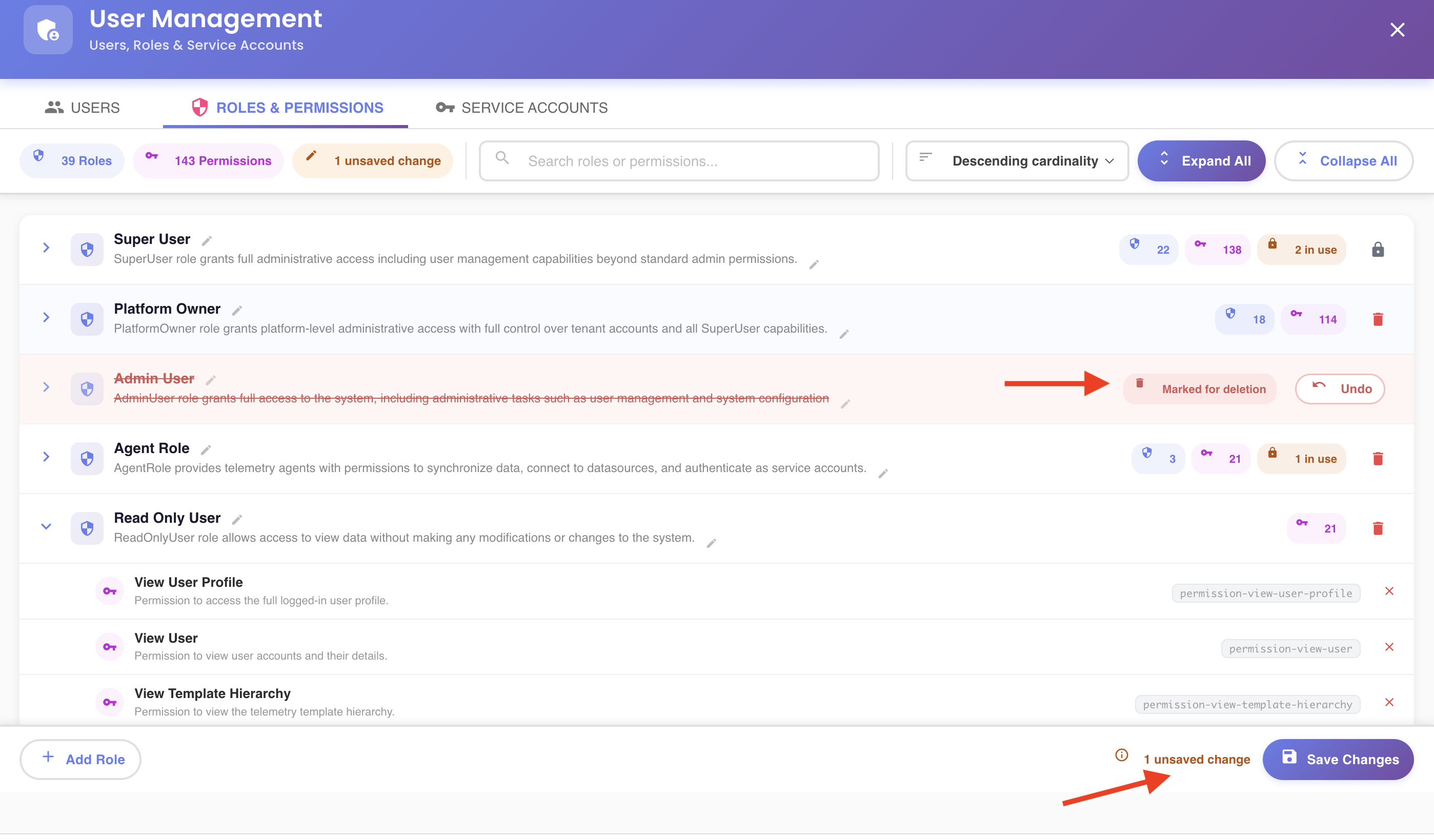Click Platform Owner's 114 permissions badge

click(1314, 319)
